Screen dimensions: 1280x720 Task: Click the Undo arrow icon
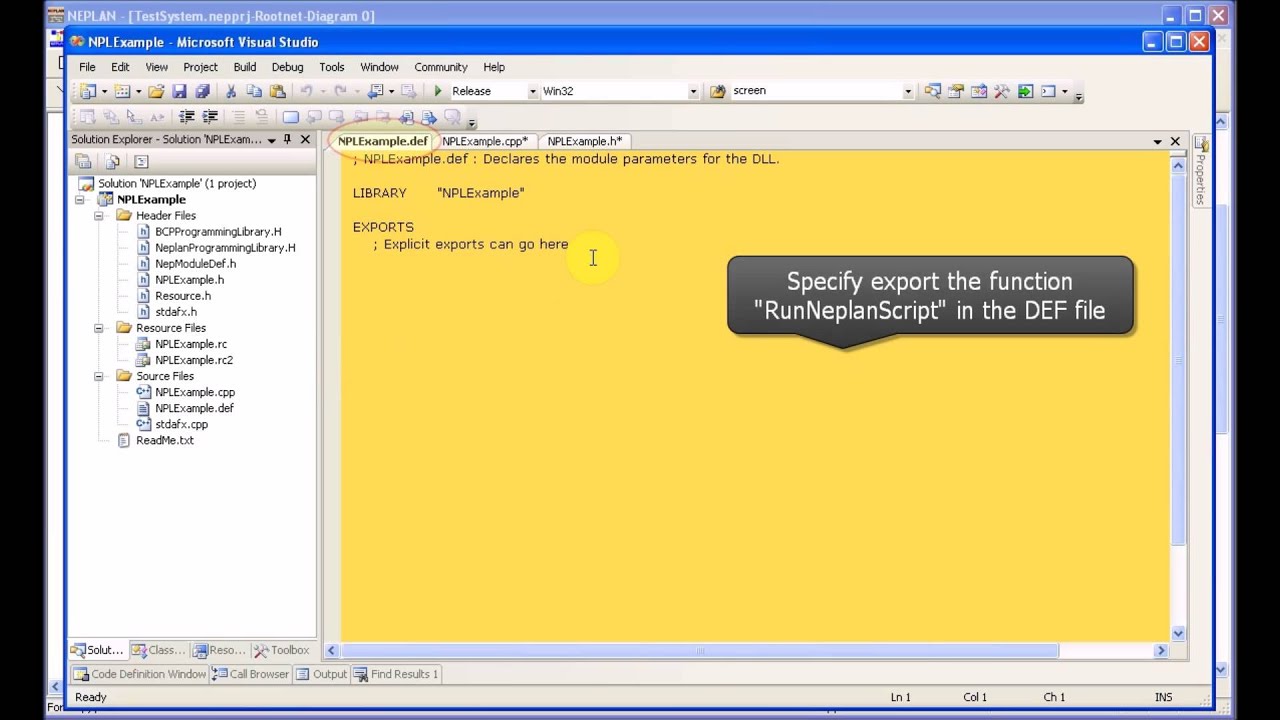pos(306,91)
